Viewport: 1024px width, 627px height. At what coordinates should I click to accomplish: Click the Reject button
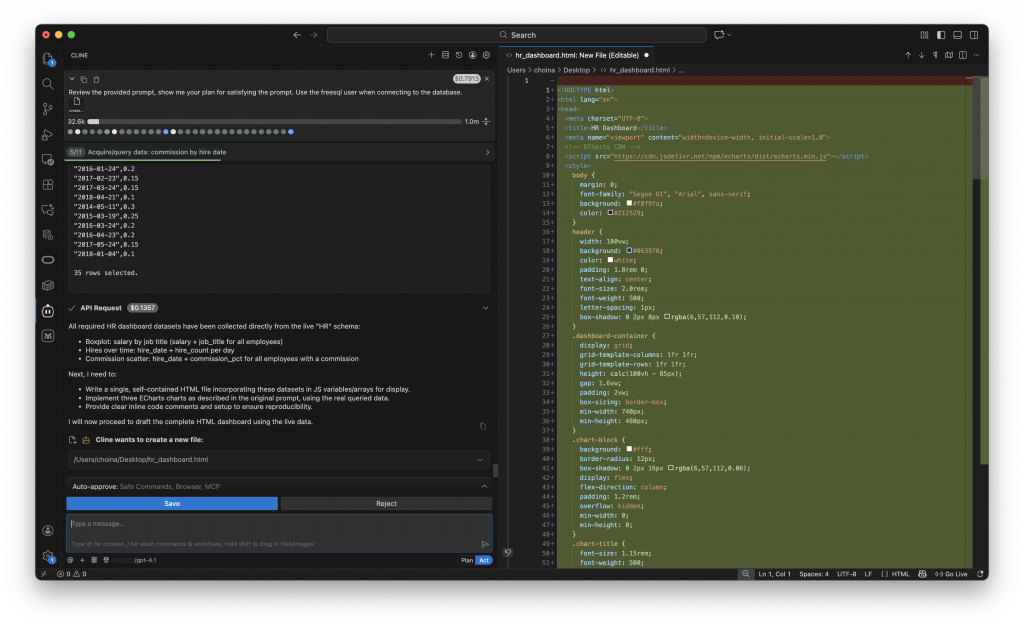[x=385, y=503]
